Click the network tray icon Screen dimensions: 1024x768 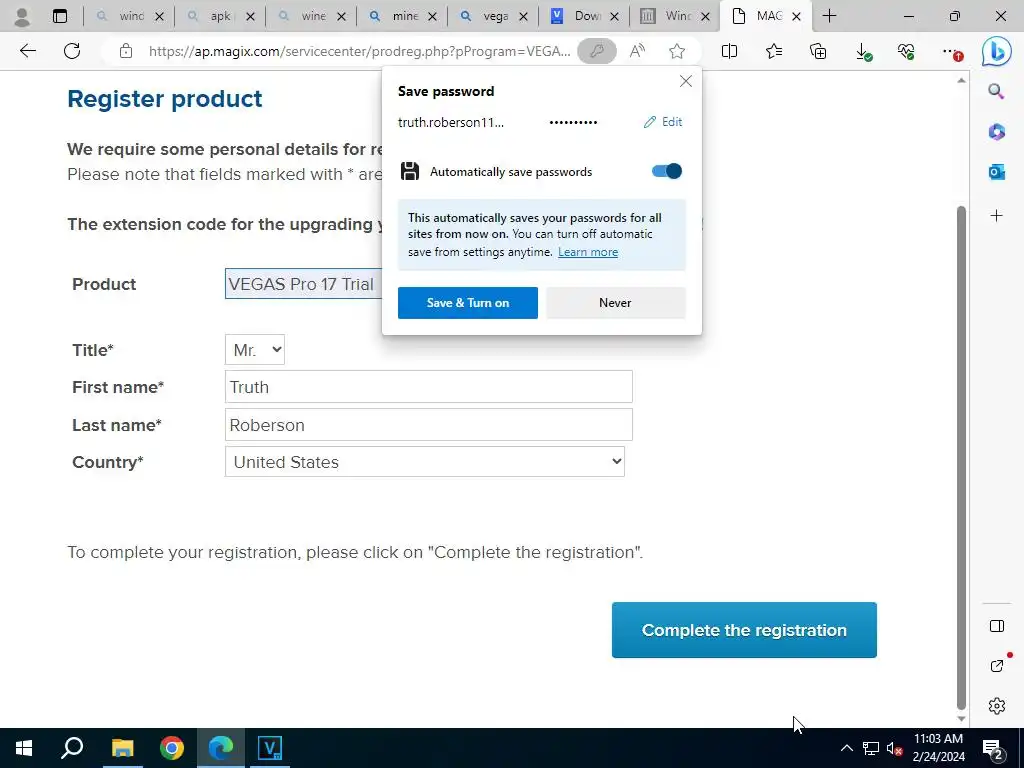[x=871, y=748]
